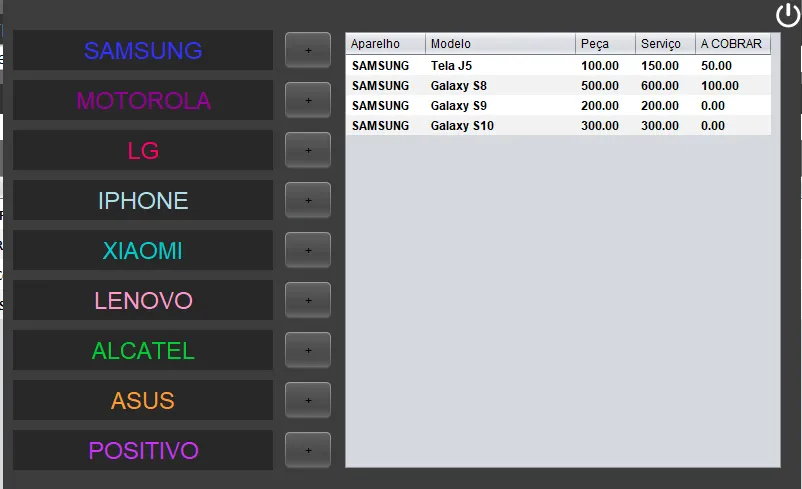
Task: Click the plus button next to MOTOROLA
Action: point(308,100)
